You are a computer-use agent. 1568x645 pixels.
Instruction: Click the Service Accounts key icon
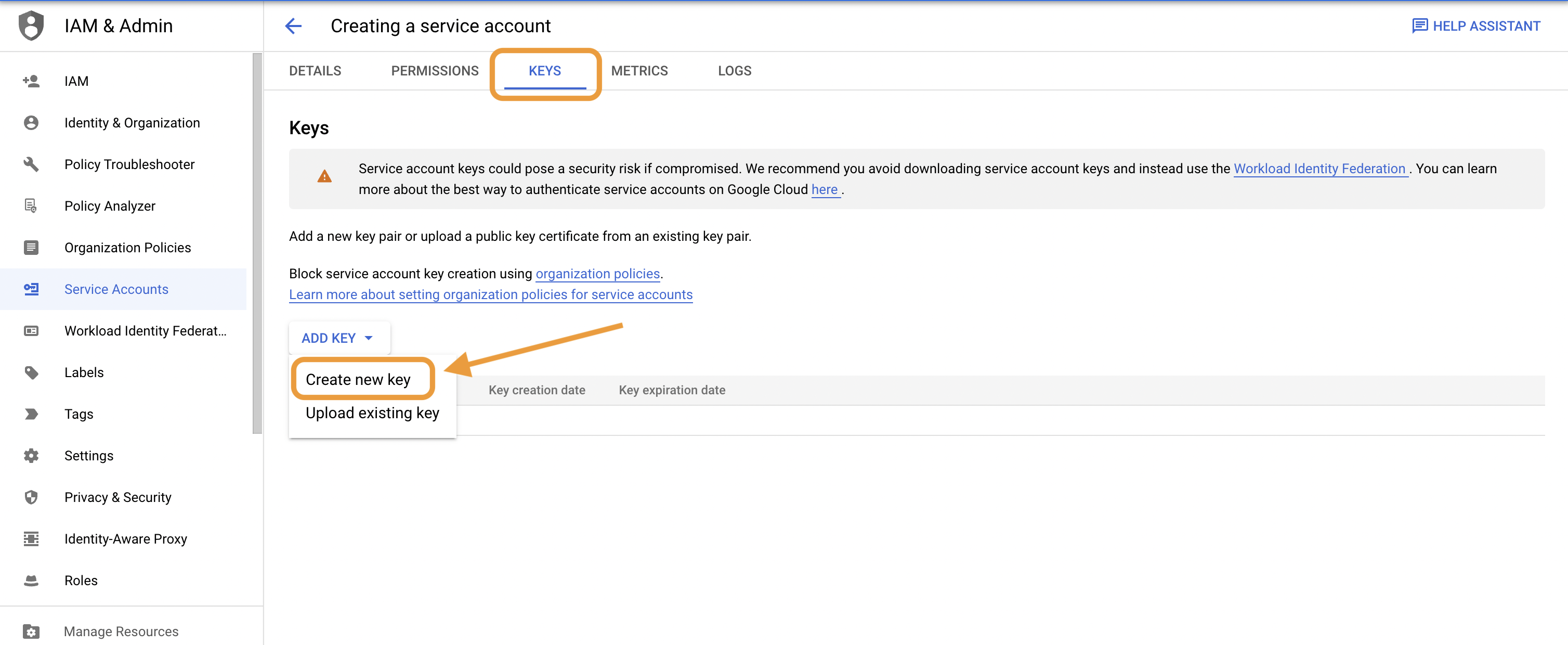[31, 289]
